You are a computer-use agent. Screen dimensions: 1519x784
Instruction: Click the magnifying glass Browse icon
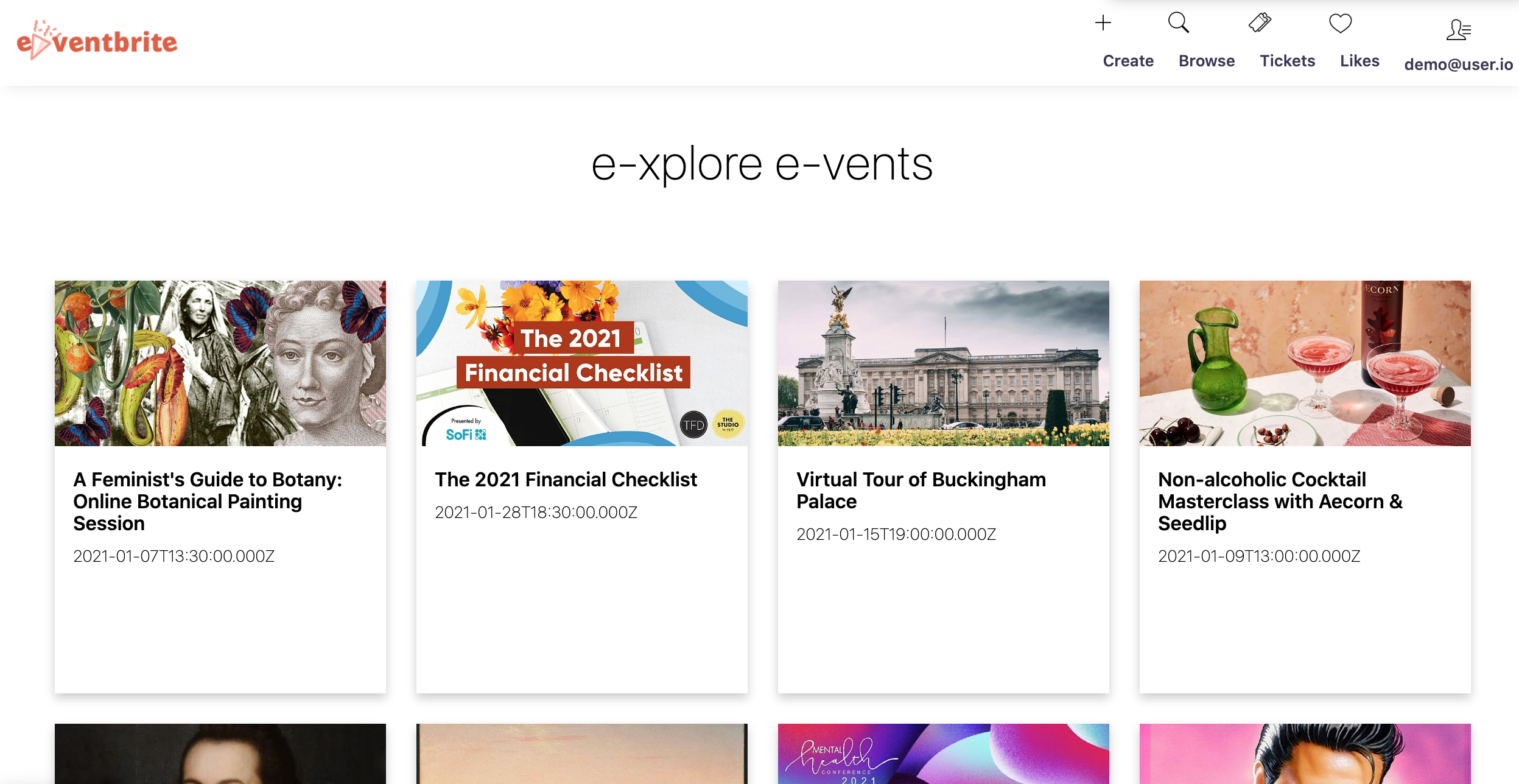[x=1178, y=23]
